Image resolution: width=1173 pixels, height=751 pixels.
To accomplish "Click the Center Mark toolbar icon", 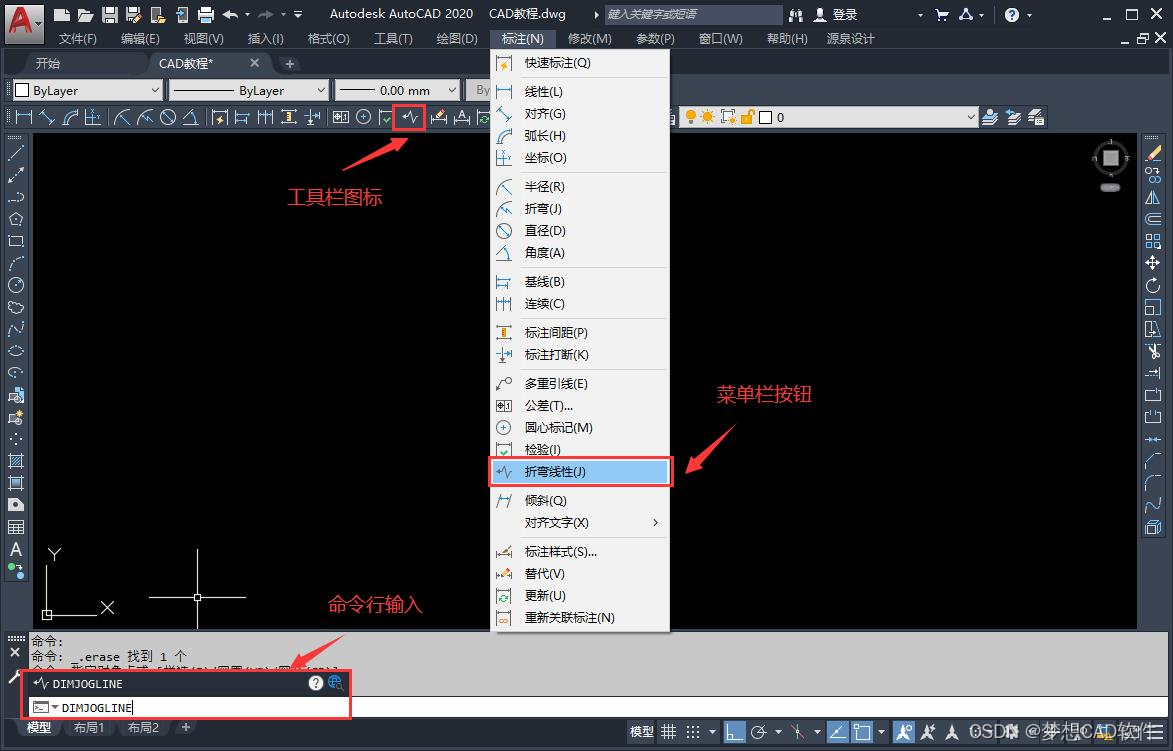I will 364,117.
